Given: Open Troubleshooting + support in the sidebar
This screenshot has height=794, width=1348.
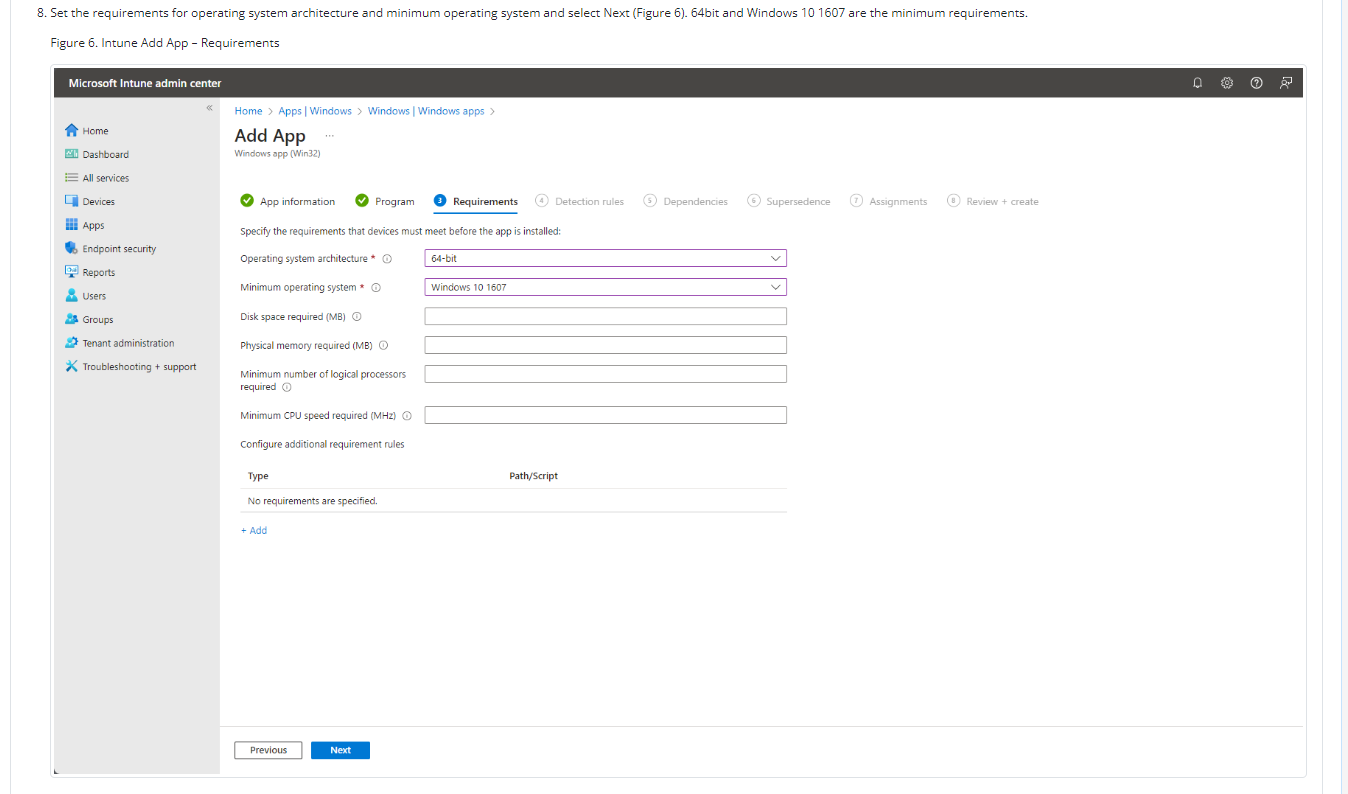Looking at the screenshot, I should (x=131, y=367).
